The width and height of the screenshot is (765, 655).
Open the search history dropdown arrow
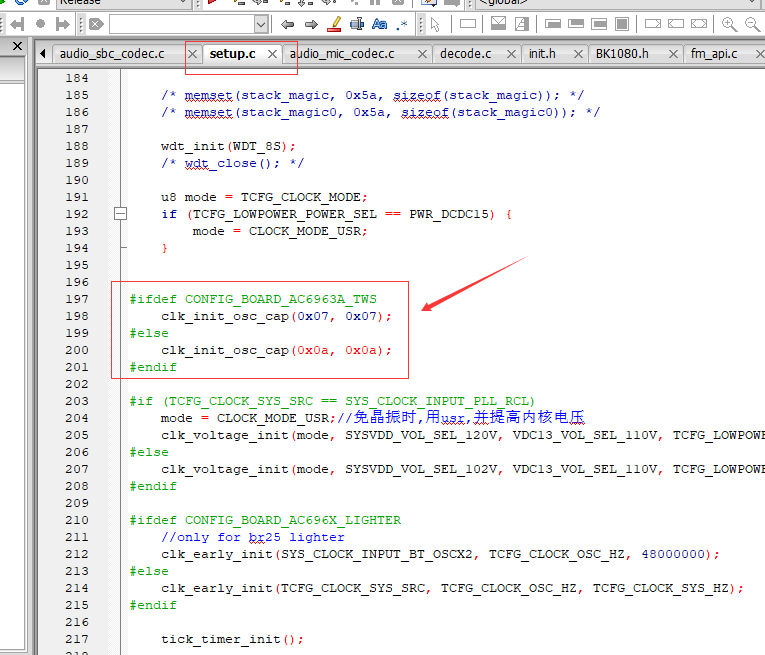[261, 24]
